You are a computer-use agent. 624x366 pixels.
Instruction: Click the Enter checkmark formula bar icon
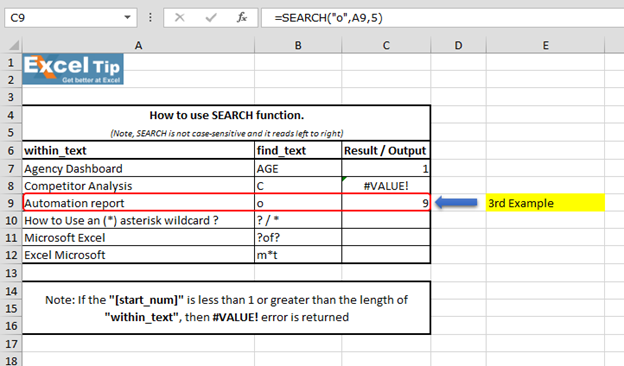coord(211,18)
